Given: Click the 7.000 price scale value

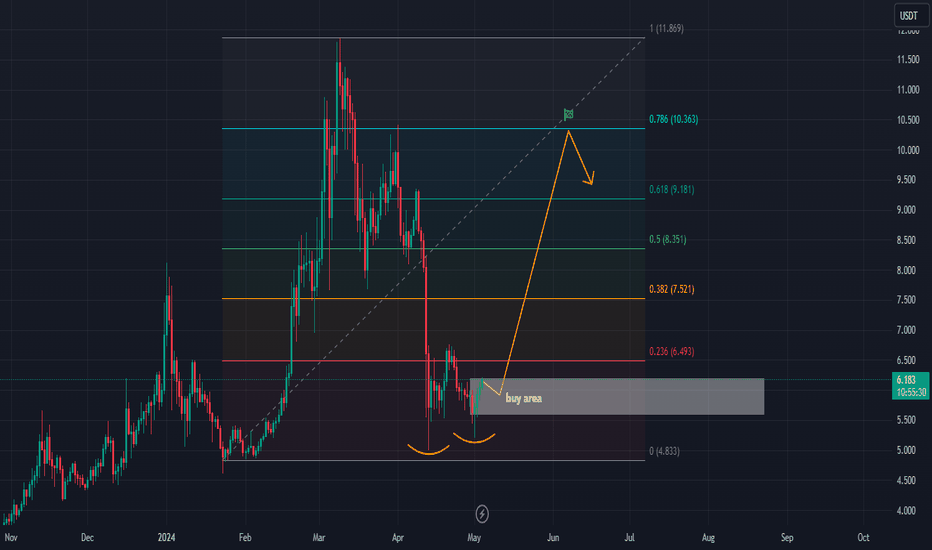Looking at the screenshot, I should [908, 330].
